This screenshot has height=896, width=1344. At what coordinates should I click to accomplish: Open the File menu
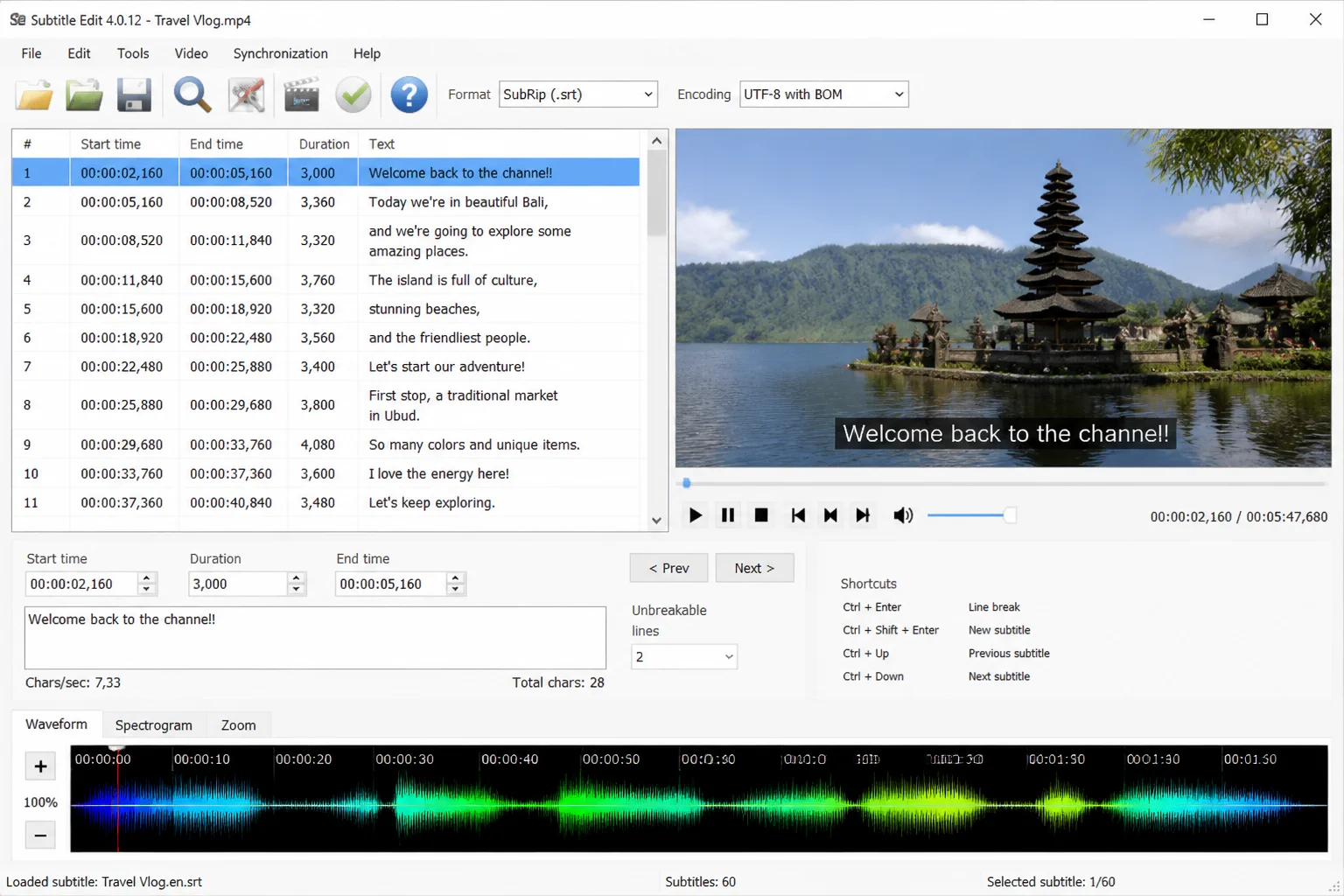[31, 53]
